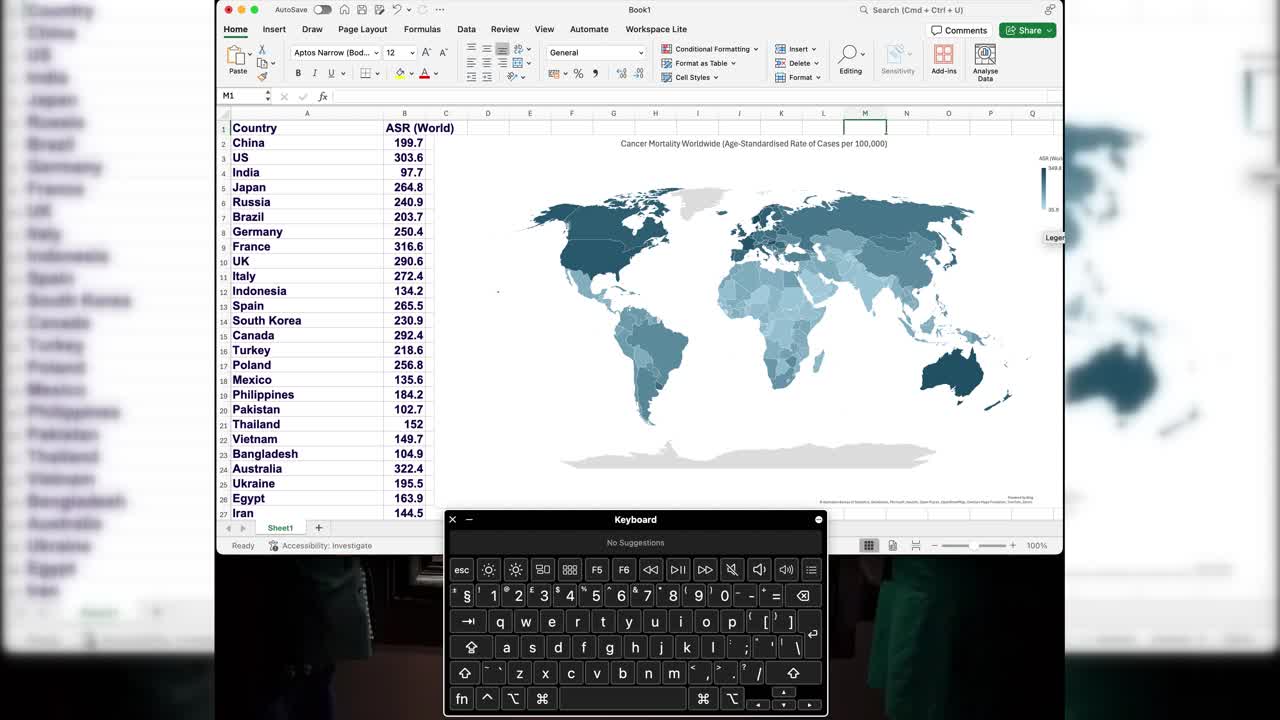Open the Analyse Data tool

pos(985,61)
